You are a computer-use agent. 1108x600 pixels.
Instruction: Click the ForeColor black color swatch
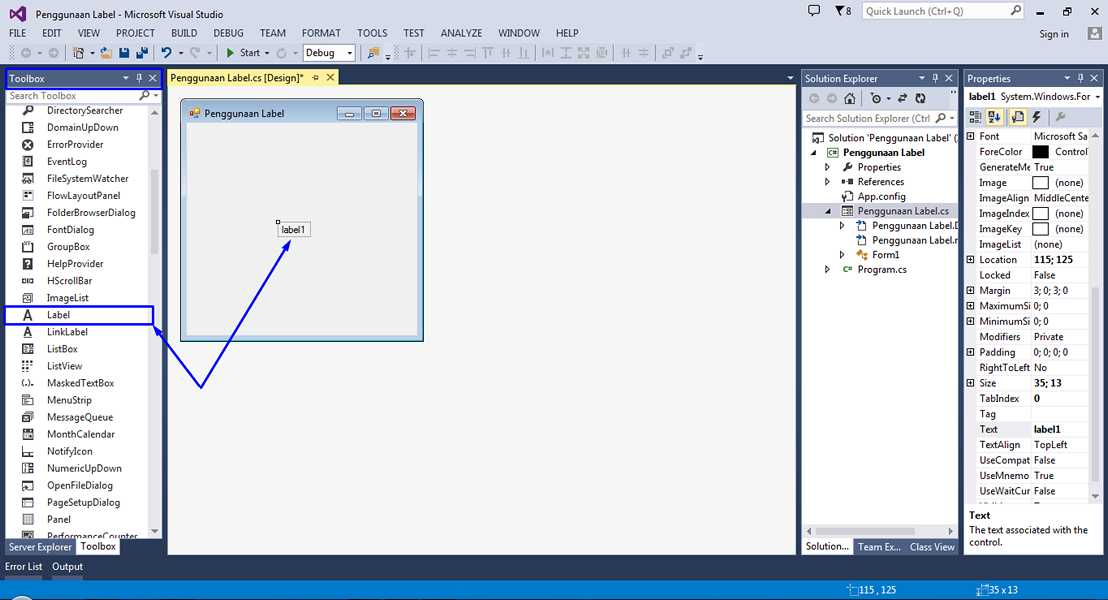click(1040, 152)
